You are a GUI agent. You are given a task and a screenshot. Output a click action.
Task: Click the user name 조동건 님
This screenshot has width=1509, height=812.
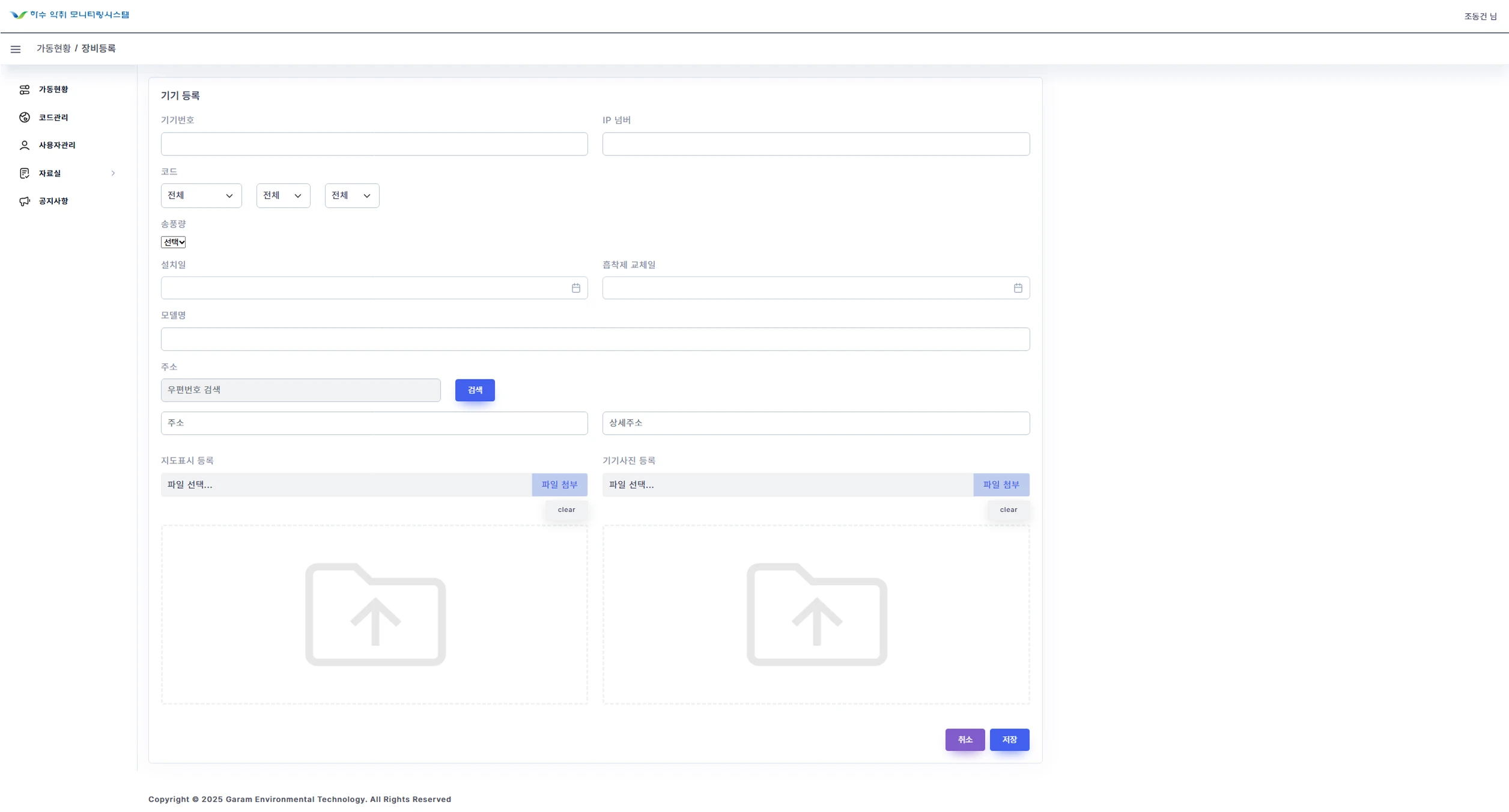(x=1480, y=17)
